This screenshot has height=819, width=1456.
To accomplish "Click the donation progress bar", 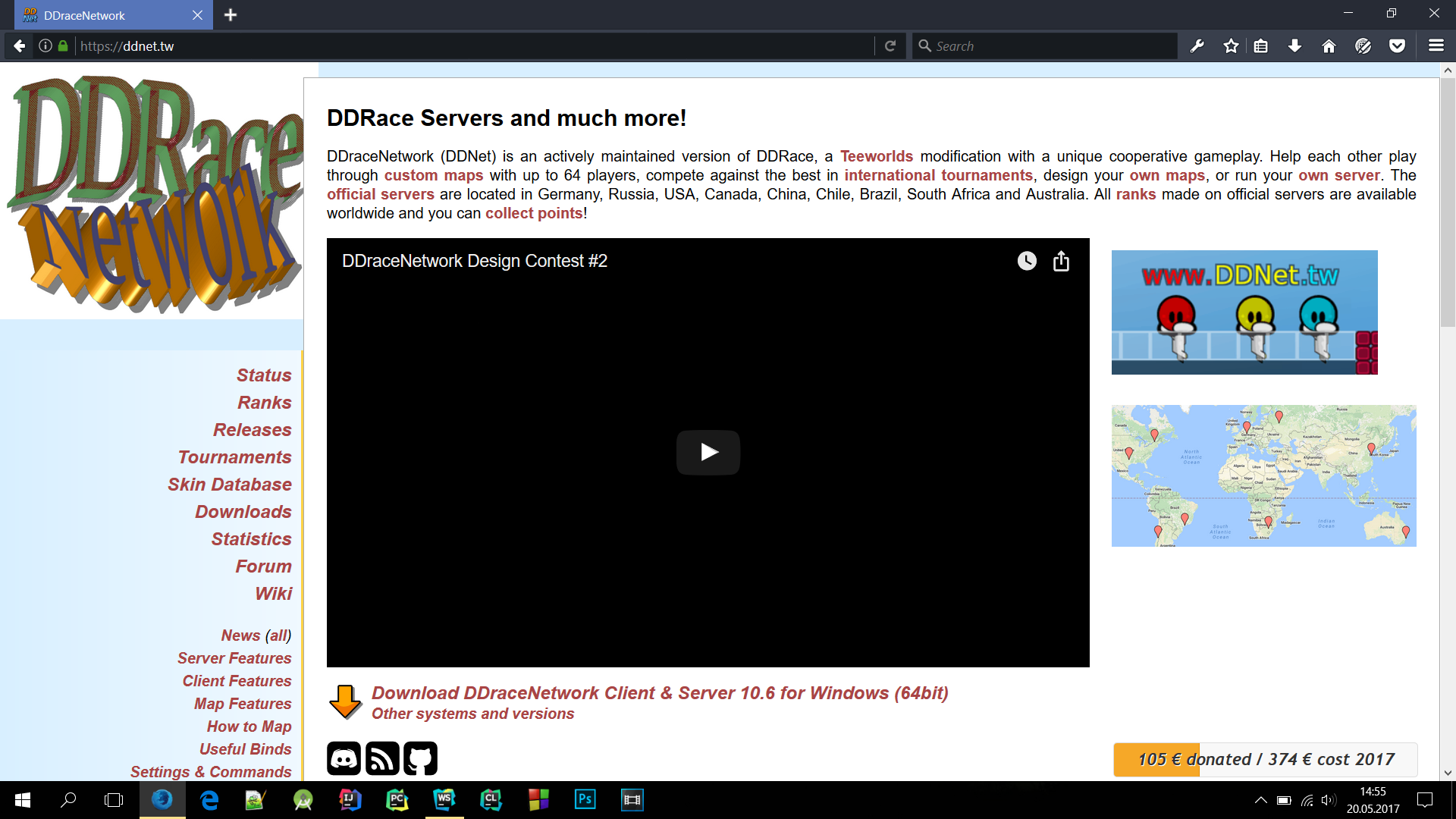I will pos(1265,759).
